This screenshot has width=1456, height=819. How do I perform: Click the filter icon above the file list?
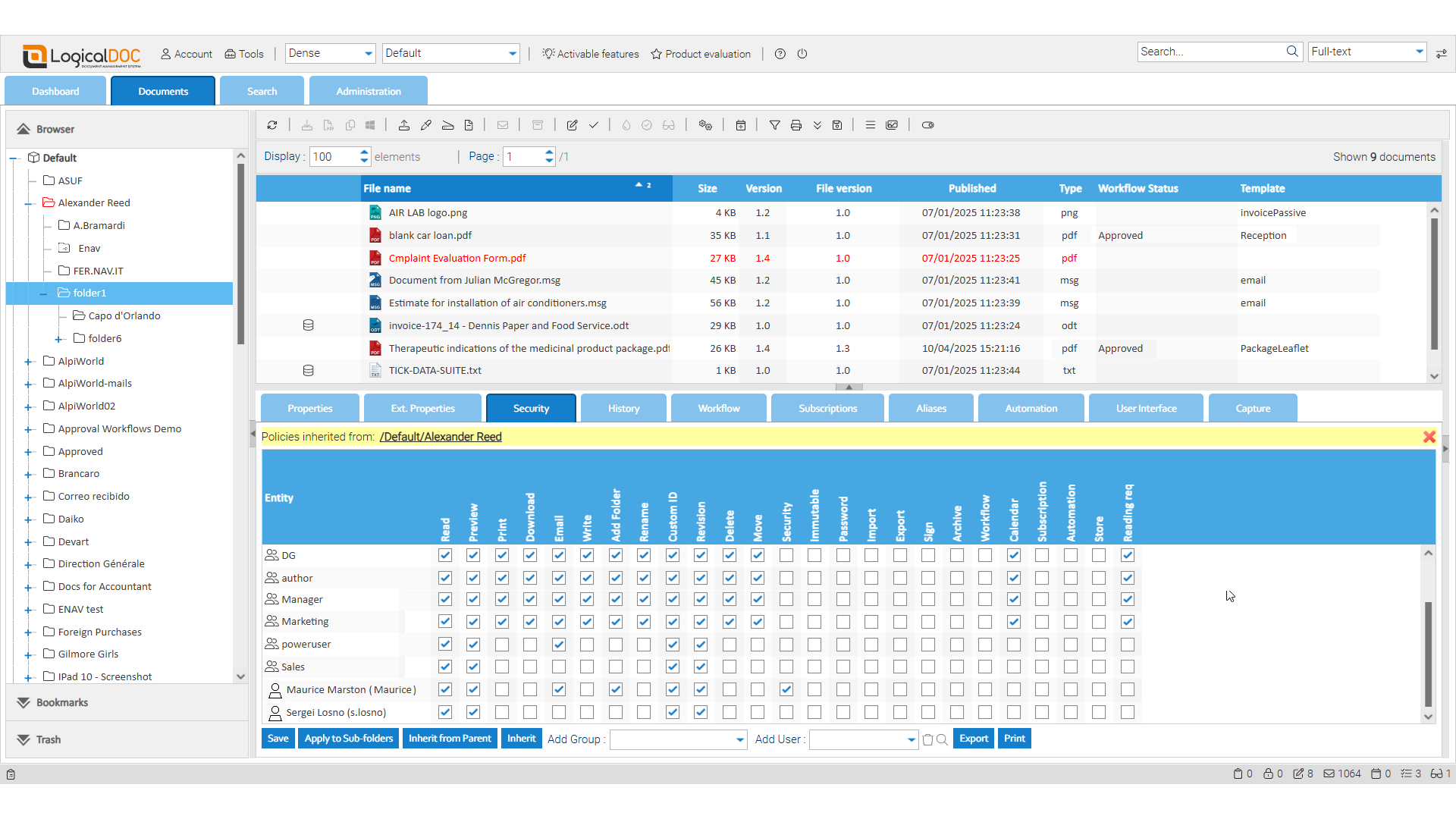click(775, 125)
